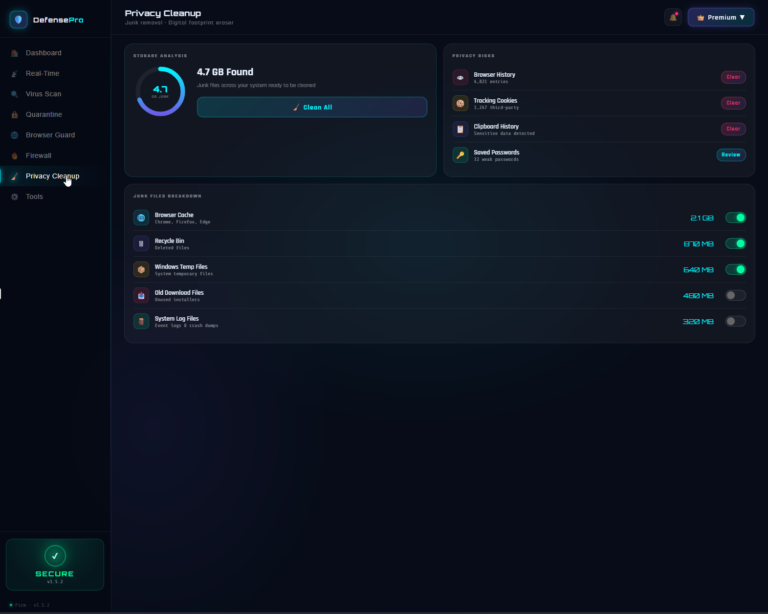
Task: Click the Recycle Bin trash icon
Action: [x=141, y=244]
